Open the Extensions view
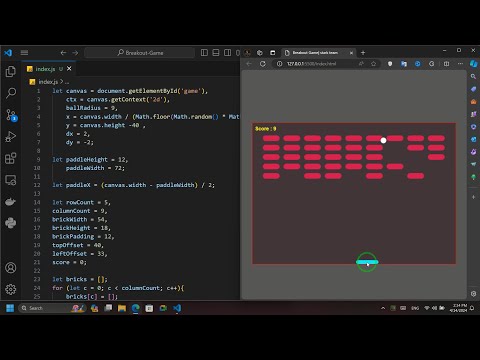Image resolution: width=480 pixels, height=360 pixels. coord(11,158)
